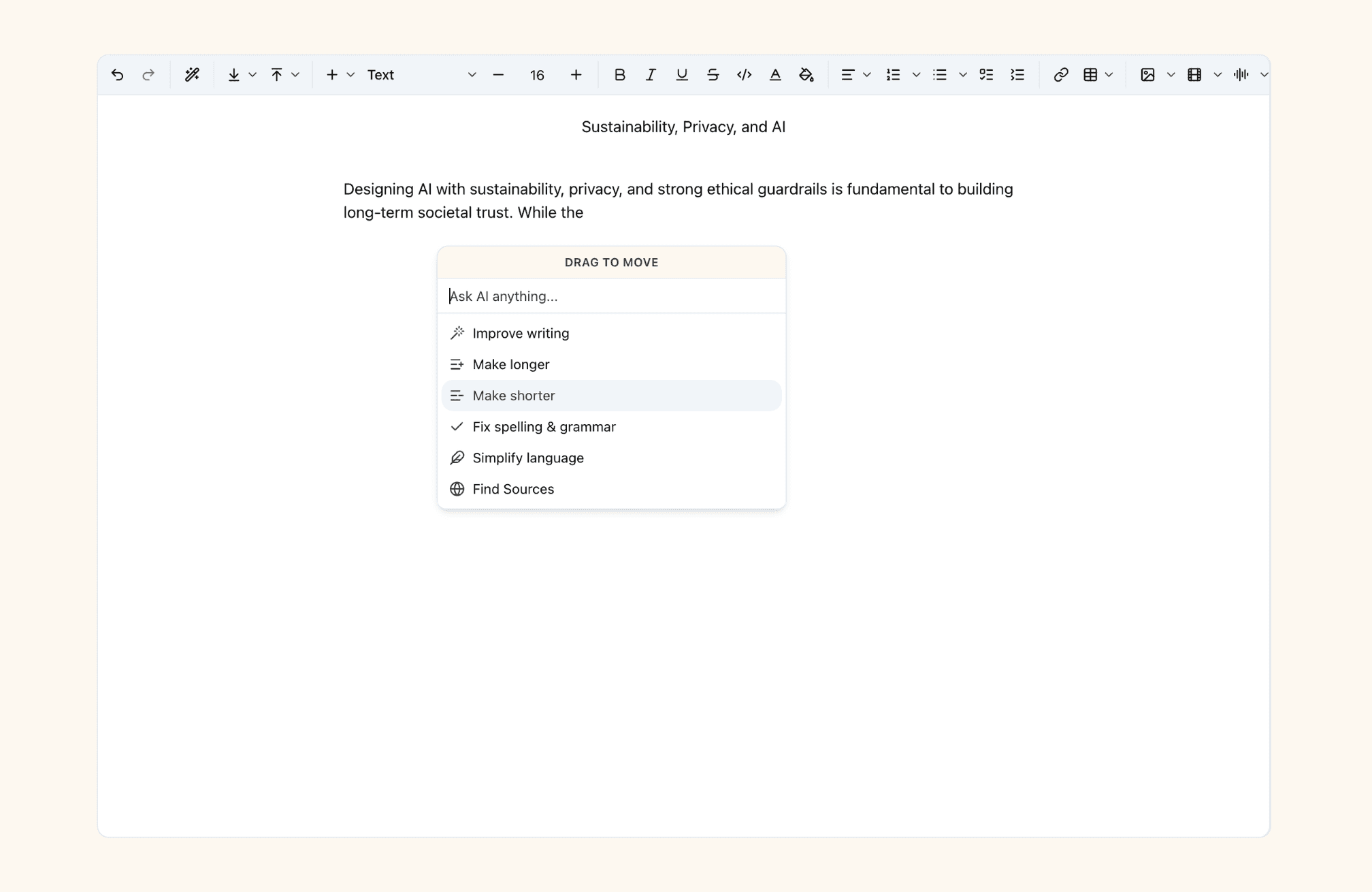Toggle bold formatting
The width and height of the screenshot is (1372, 892).
tap(619, 75)
